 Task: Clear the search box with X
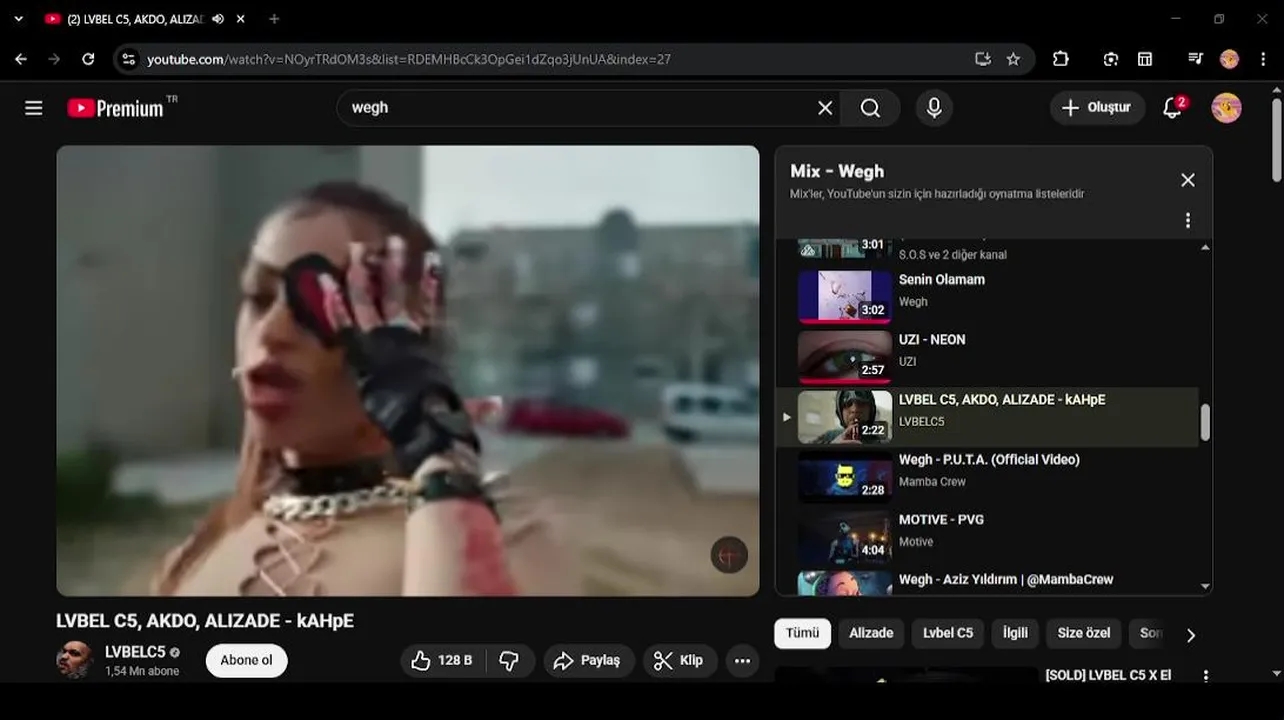(825, 108)
